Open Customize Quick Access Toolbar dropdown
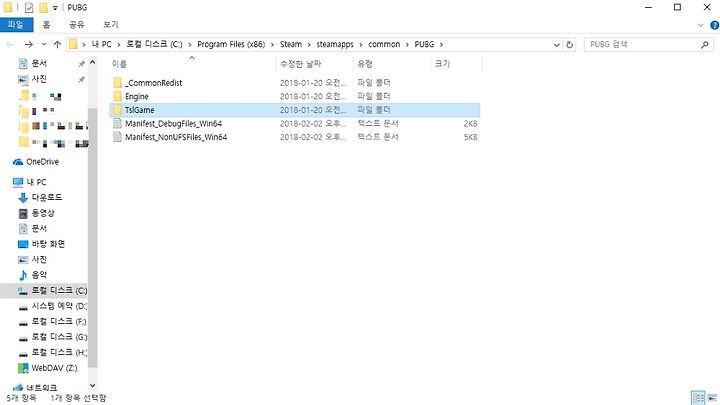Viewport: 720px width, 405px height. pyautogui.click(x=55, y=8)
